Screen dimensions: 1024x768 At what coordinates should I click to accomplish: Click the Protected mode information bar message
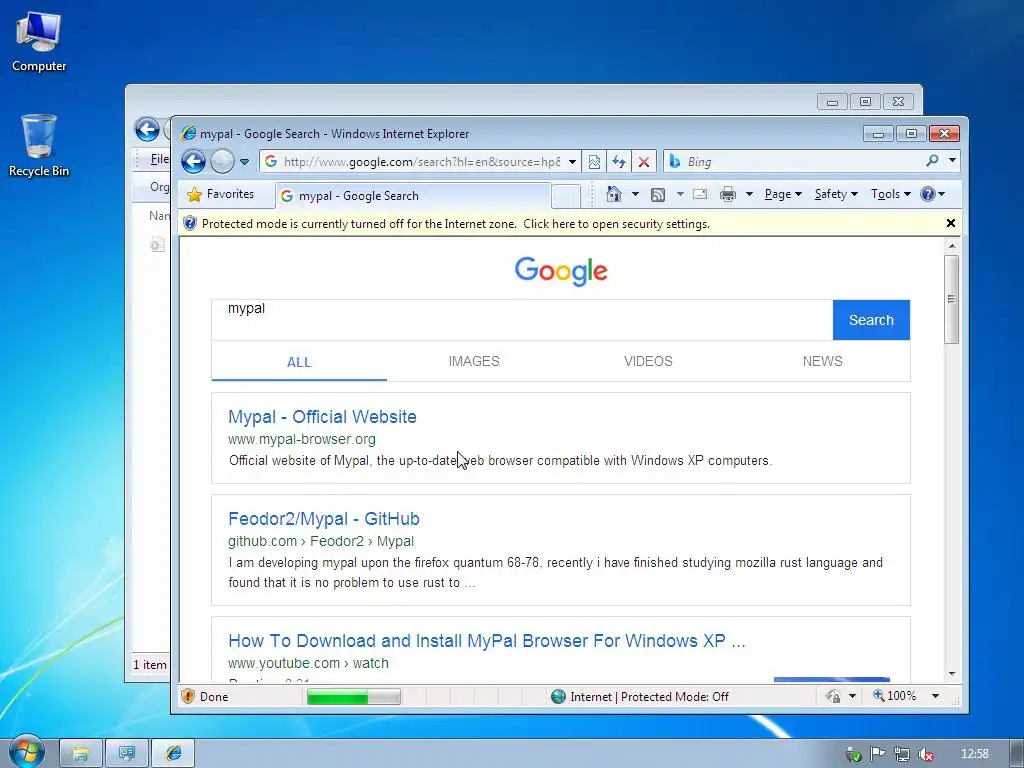(456, 224)
